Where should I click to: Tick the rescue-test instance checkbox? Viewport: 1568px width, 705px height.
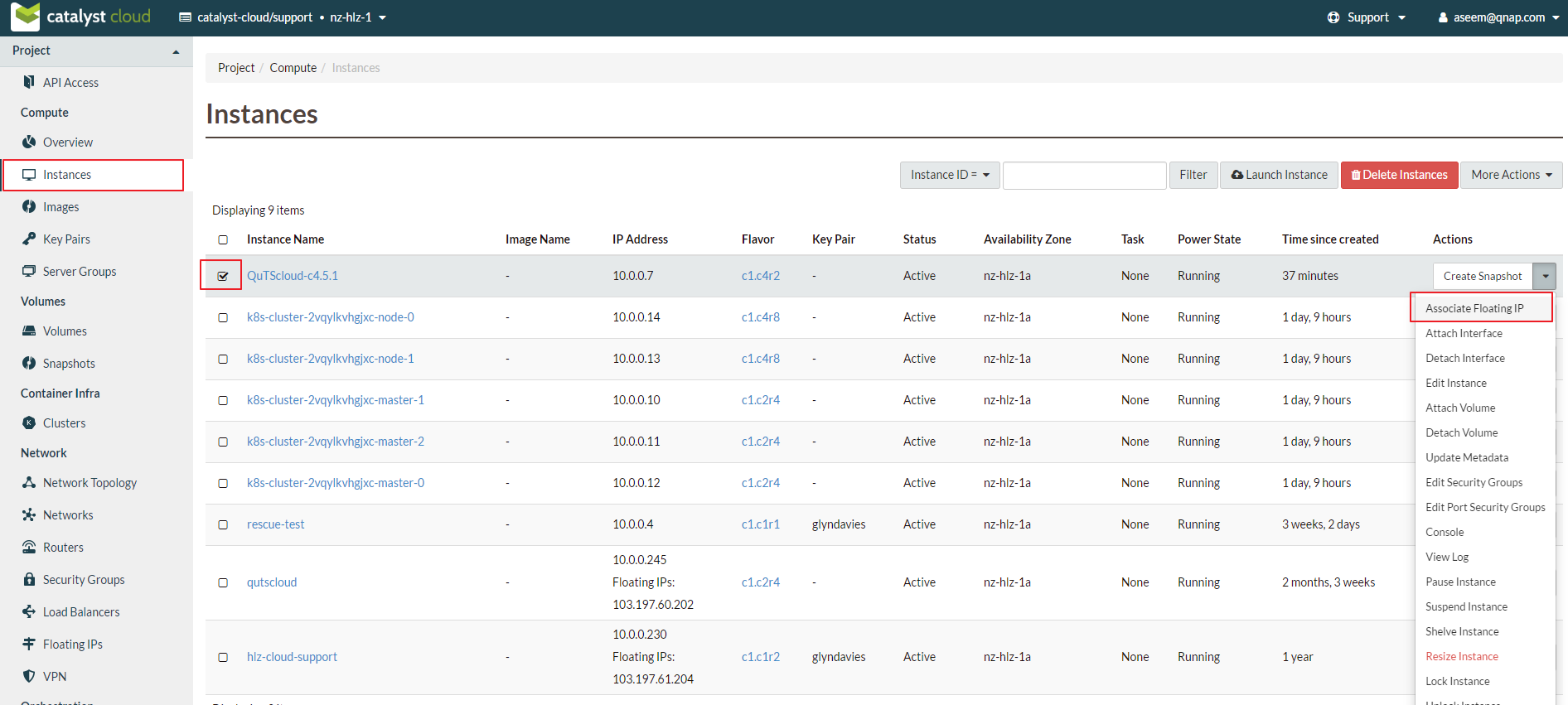[x=223, y=524]
